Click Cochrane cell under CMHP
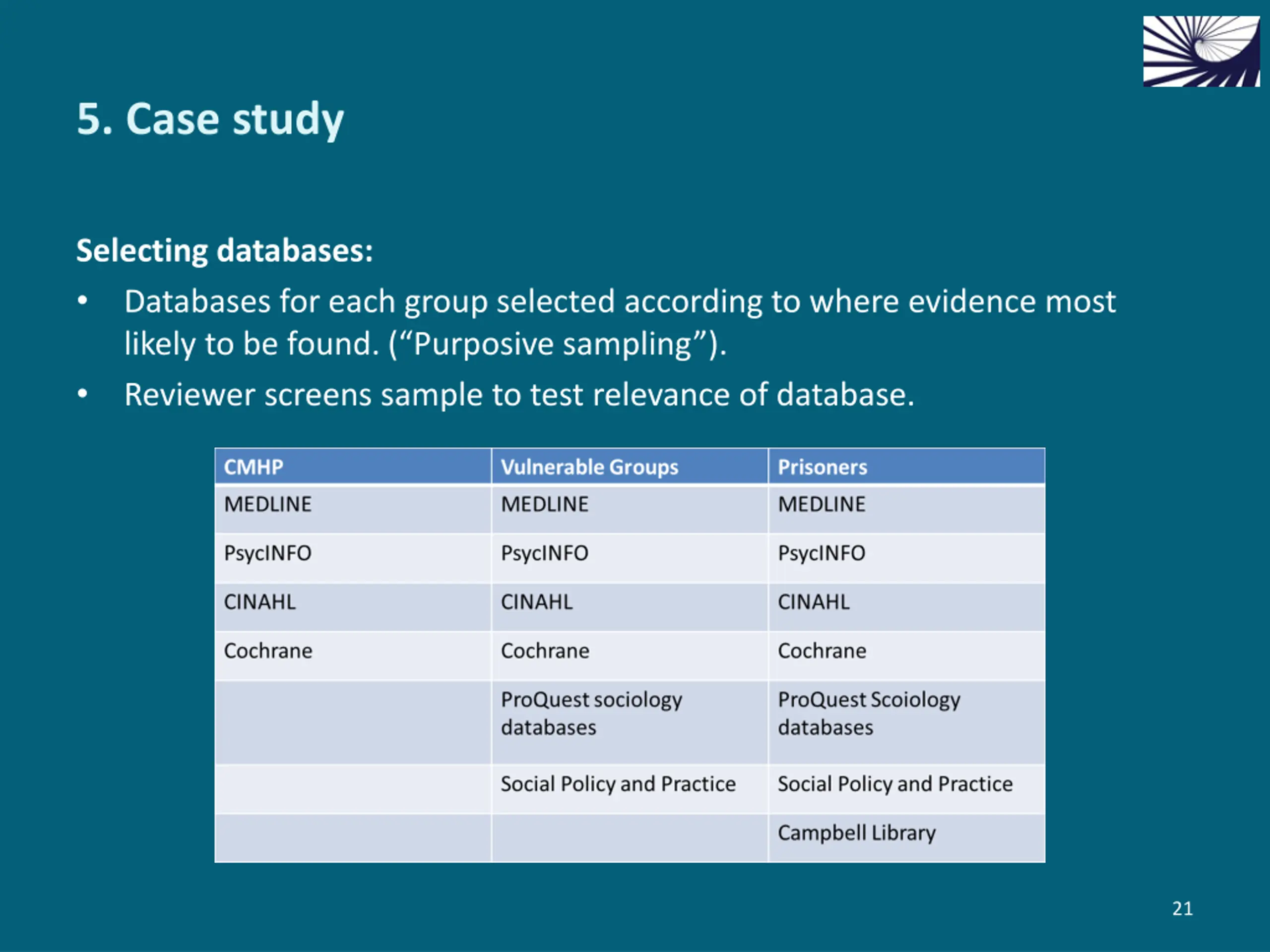The height and width of the screenshot is (952, 1270). click(268, 651)
